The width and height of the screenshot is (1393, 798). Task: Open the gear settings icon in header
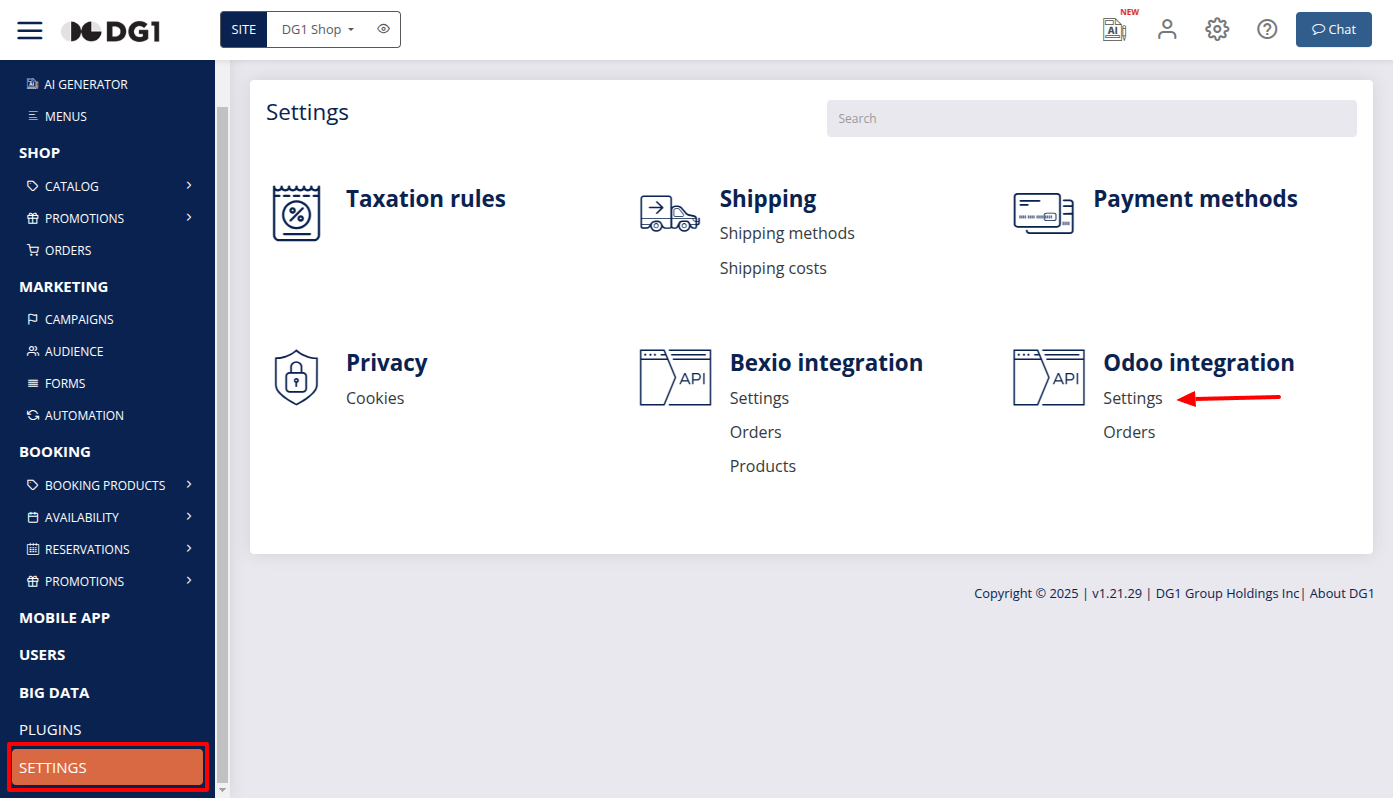point(1217,29)
